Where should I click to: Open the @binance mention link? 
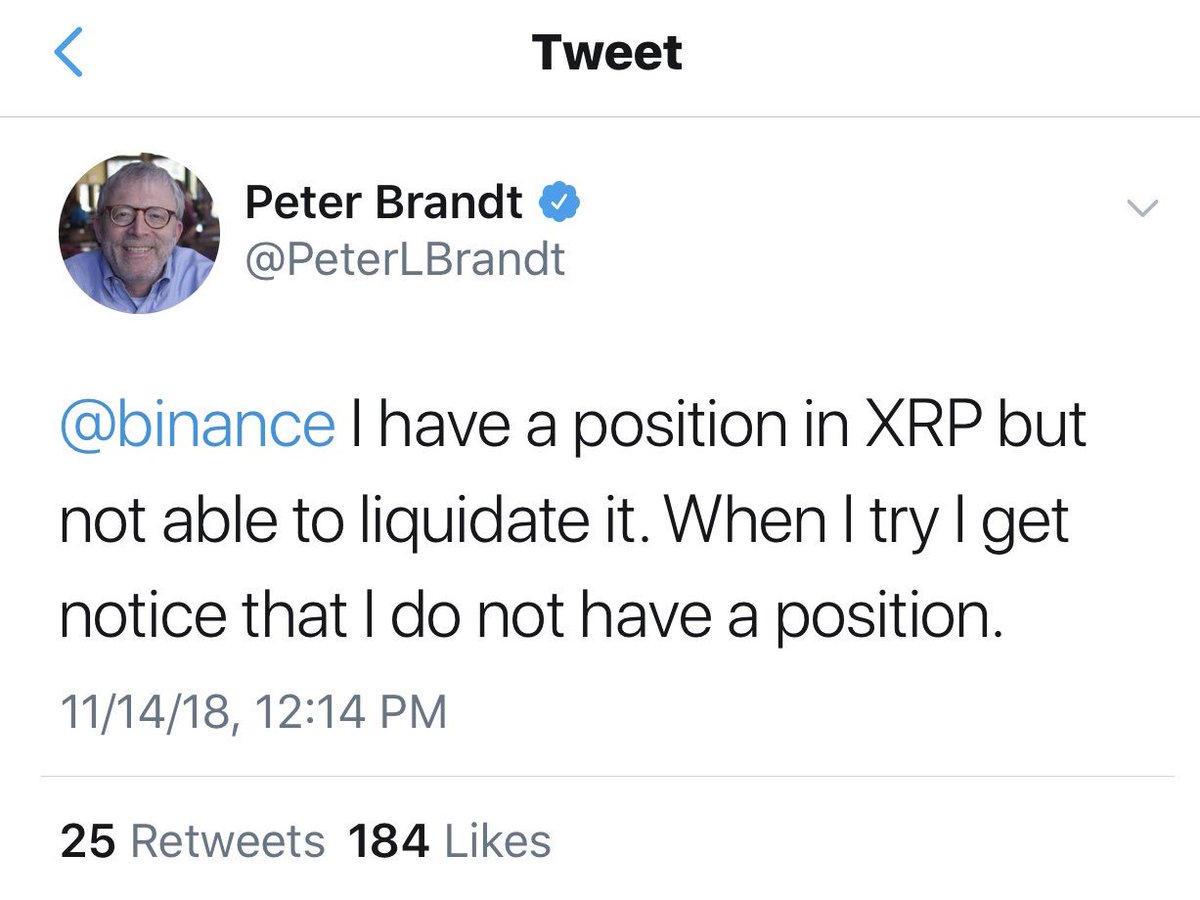click(197, 425)
